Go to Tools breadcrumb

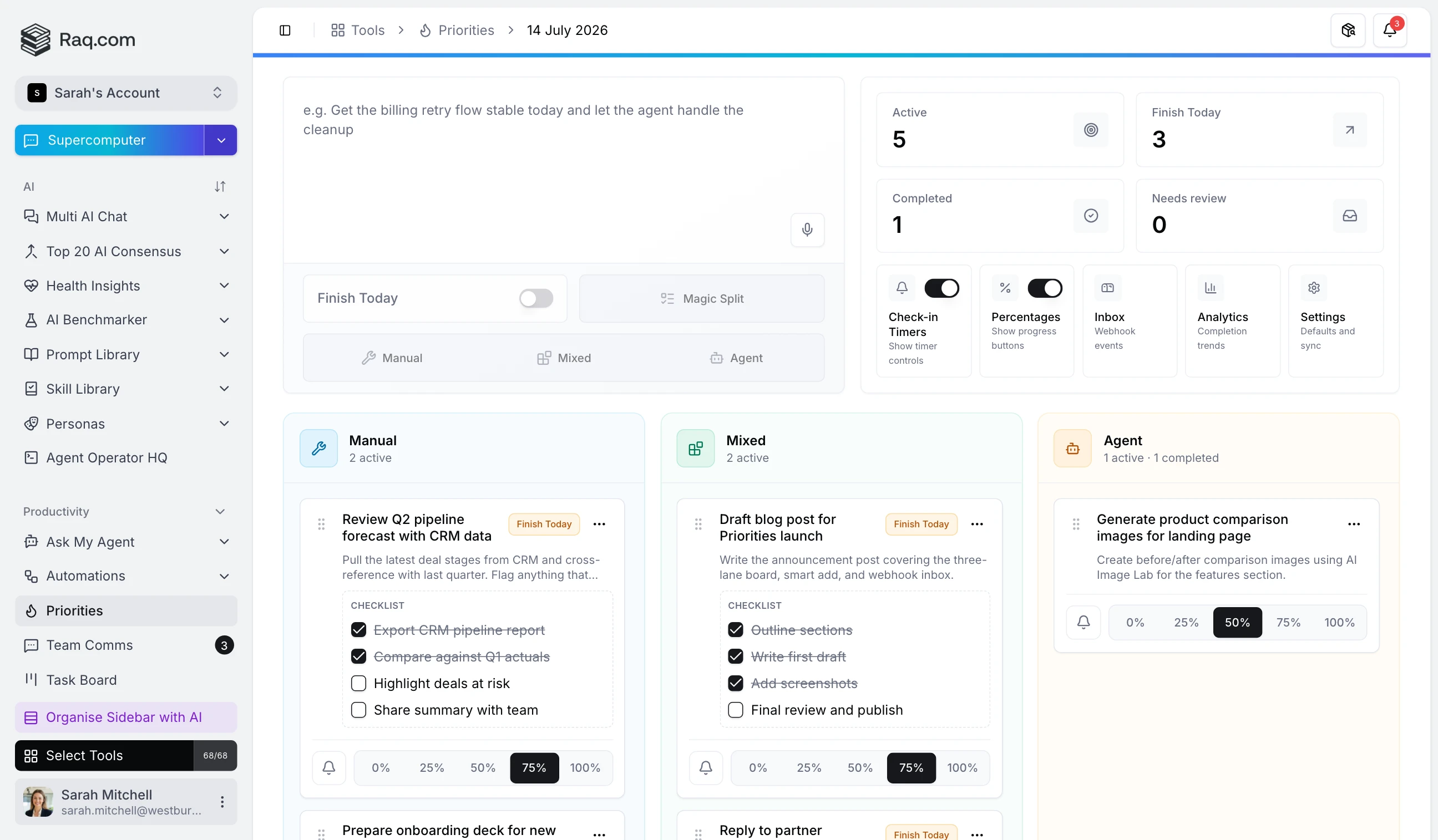click(x=358, y=30)
